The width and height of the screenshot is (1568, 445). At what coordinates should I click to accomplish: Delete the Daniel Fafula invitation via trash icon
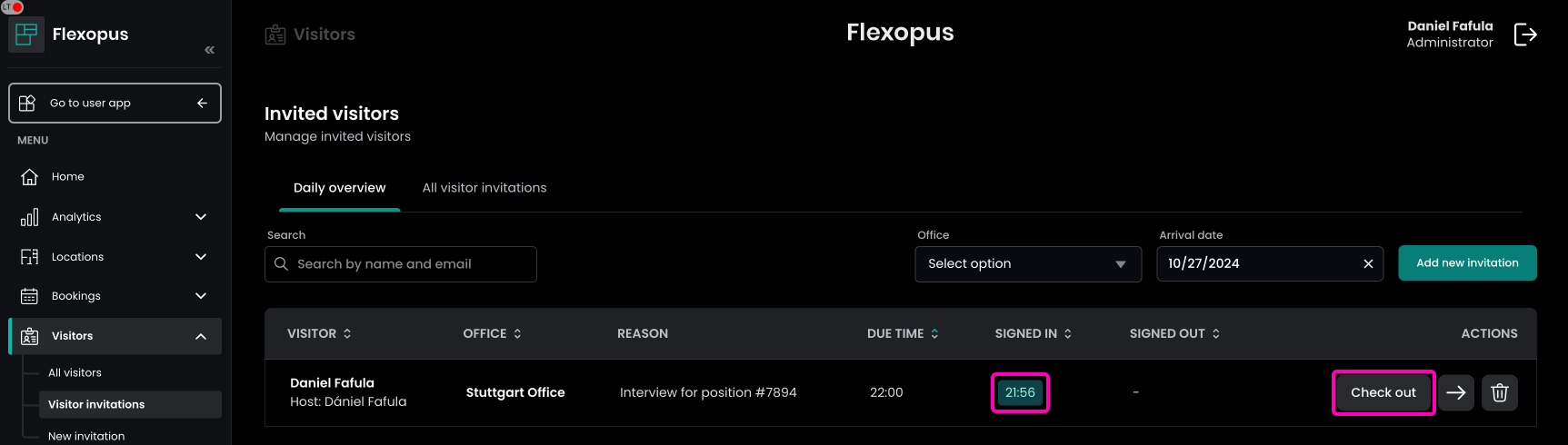click(x=1499, y=392)
